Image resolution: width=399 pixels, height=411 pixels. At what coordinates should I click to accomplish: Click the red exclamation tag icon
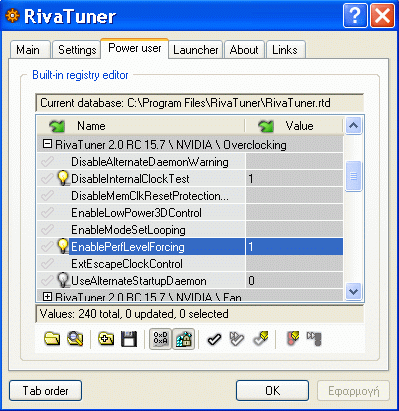click(x=293, y=339)
